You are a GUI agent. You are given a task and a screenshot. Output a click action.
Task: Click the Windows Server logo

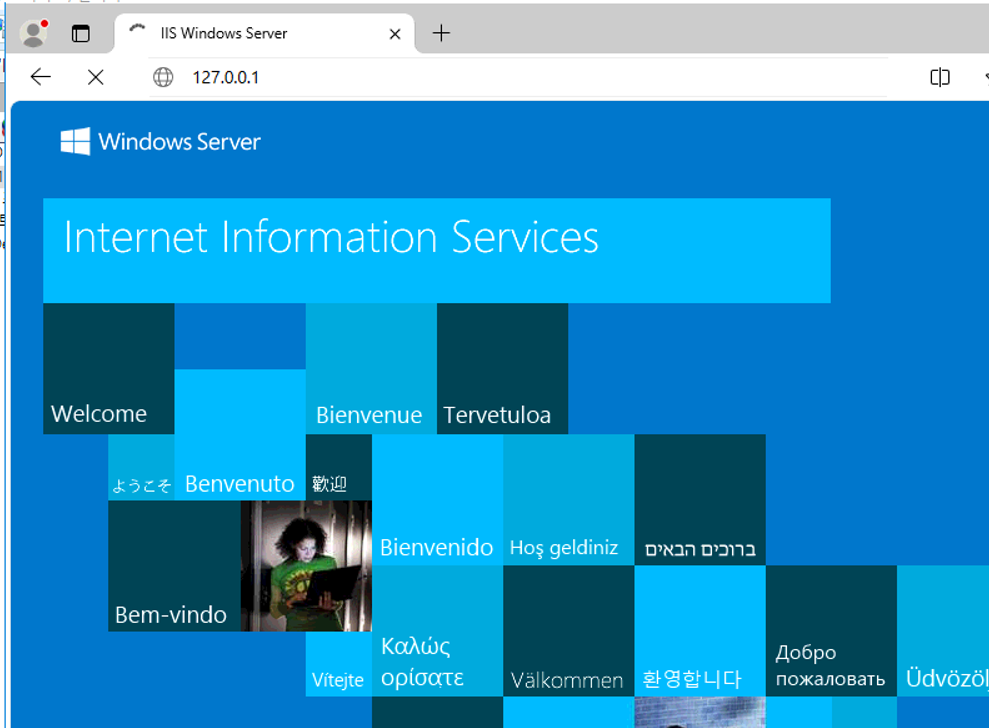point(160,141)
